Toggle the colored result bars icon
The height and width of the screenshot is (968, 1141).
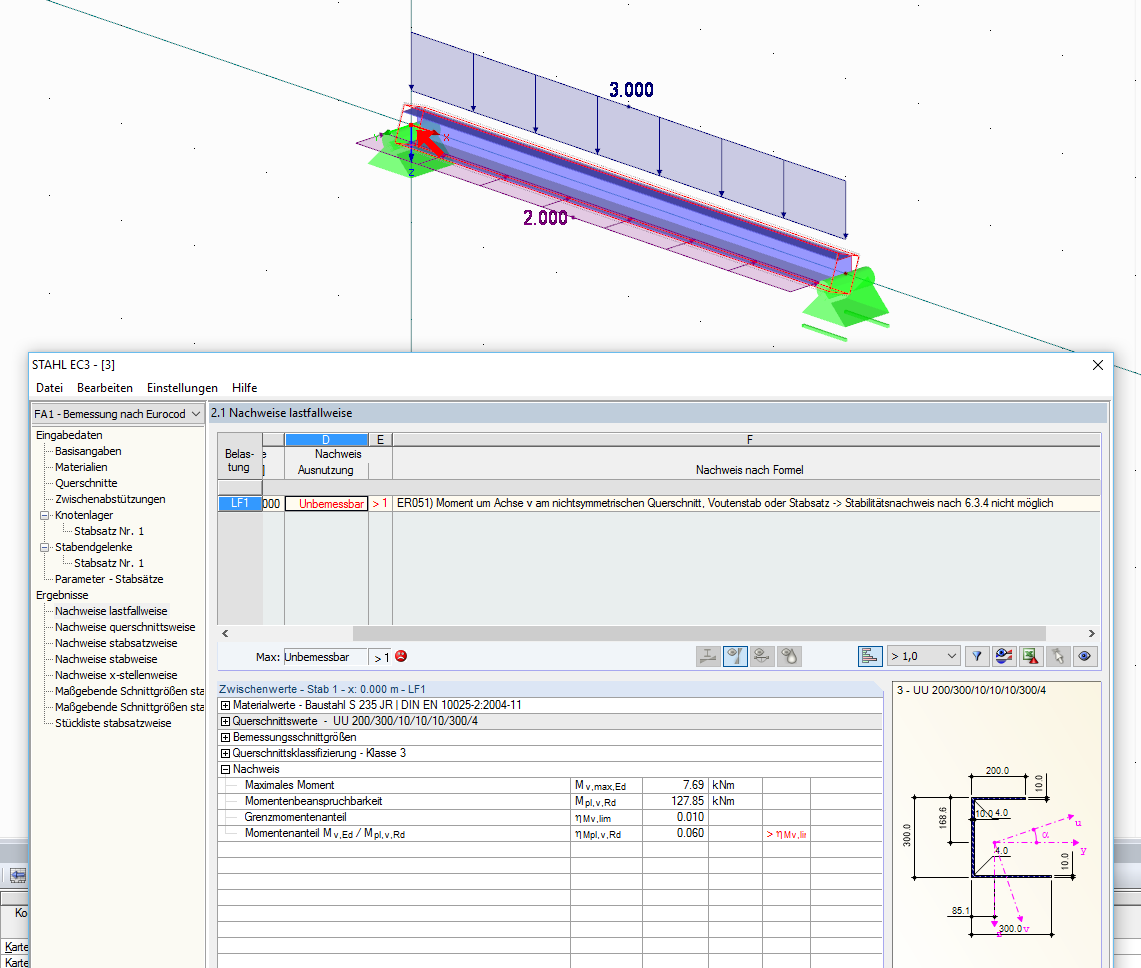870,656
